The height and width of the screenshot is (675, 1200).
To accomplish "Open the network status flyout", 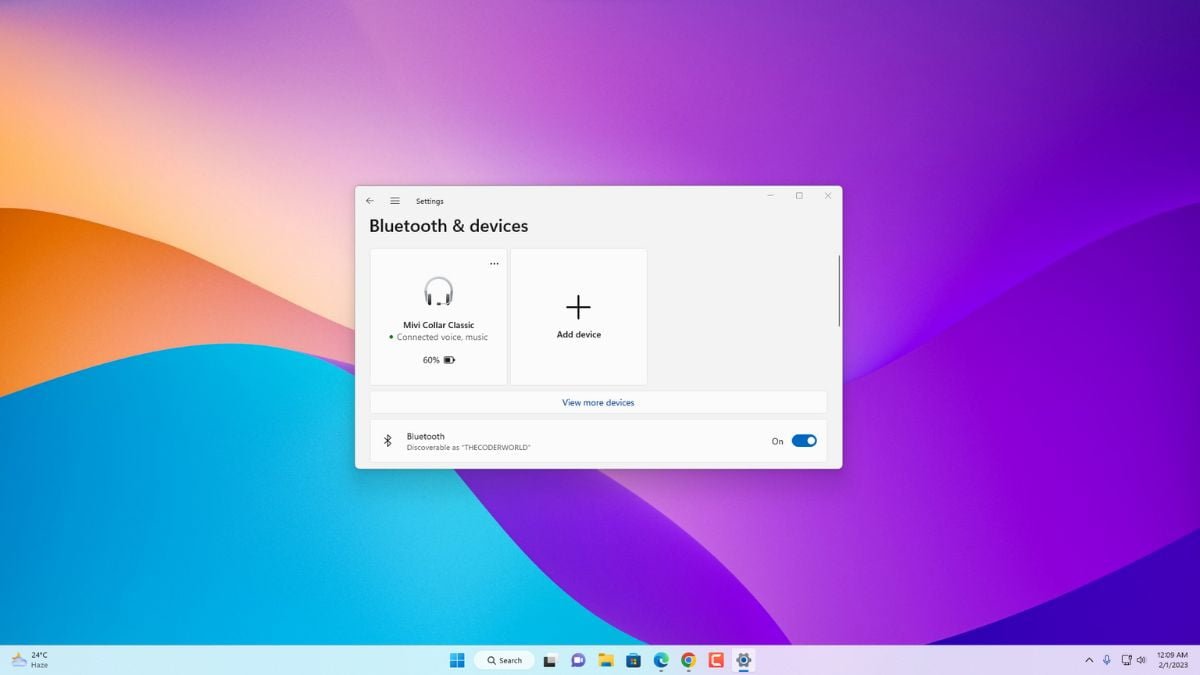I will [x=1126, y=660].
